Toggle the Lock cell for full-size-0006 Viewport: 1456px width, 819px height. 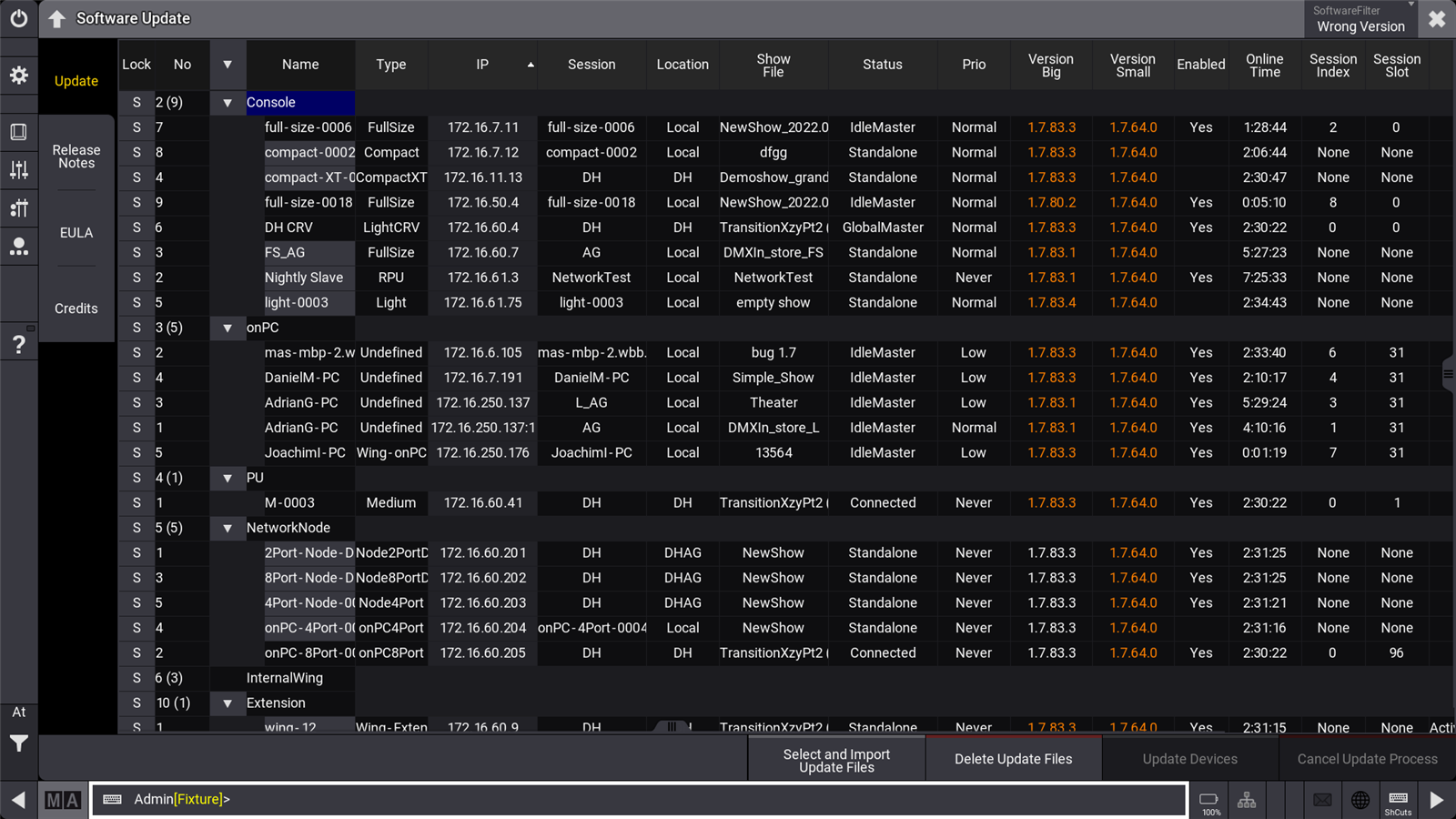[x=136, y=127]
